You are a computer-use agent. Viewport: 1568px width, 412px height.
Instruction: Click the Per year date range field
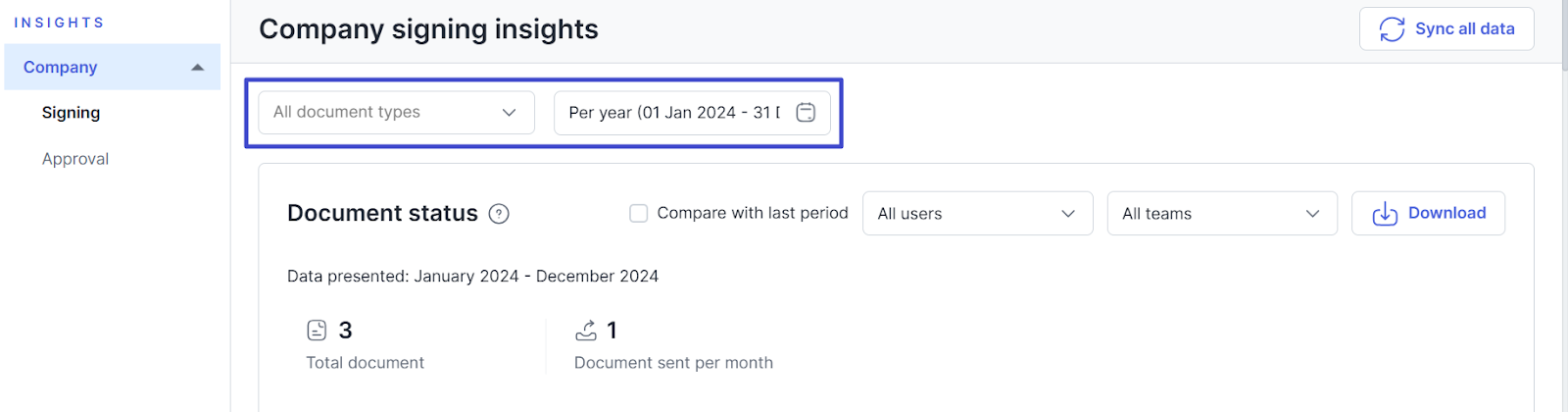tap(674, 113)
